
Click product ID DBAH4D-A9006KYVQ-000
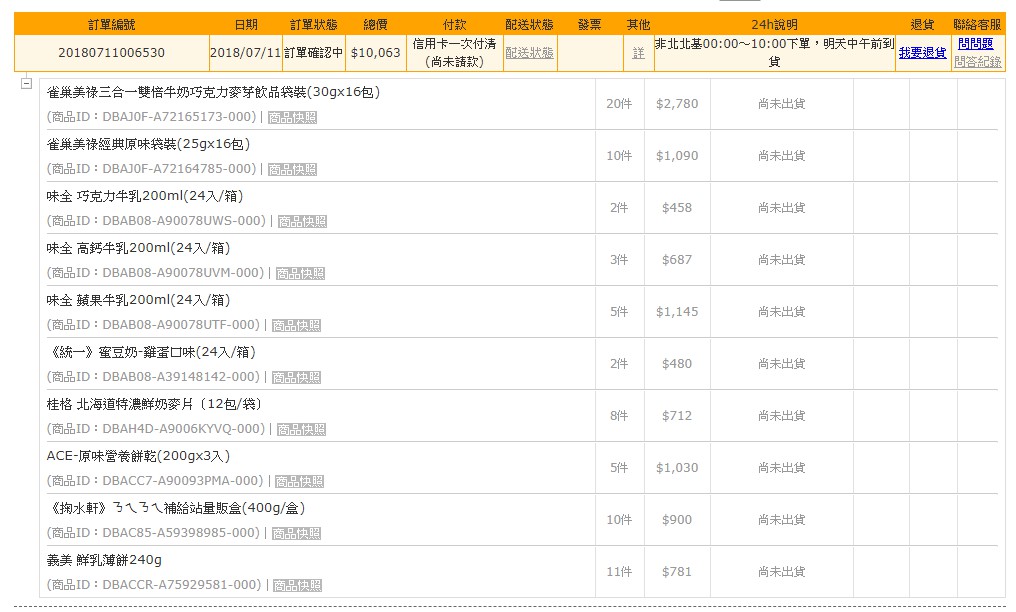[x=183, y=429]
